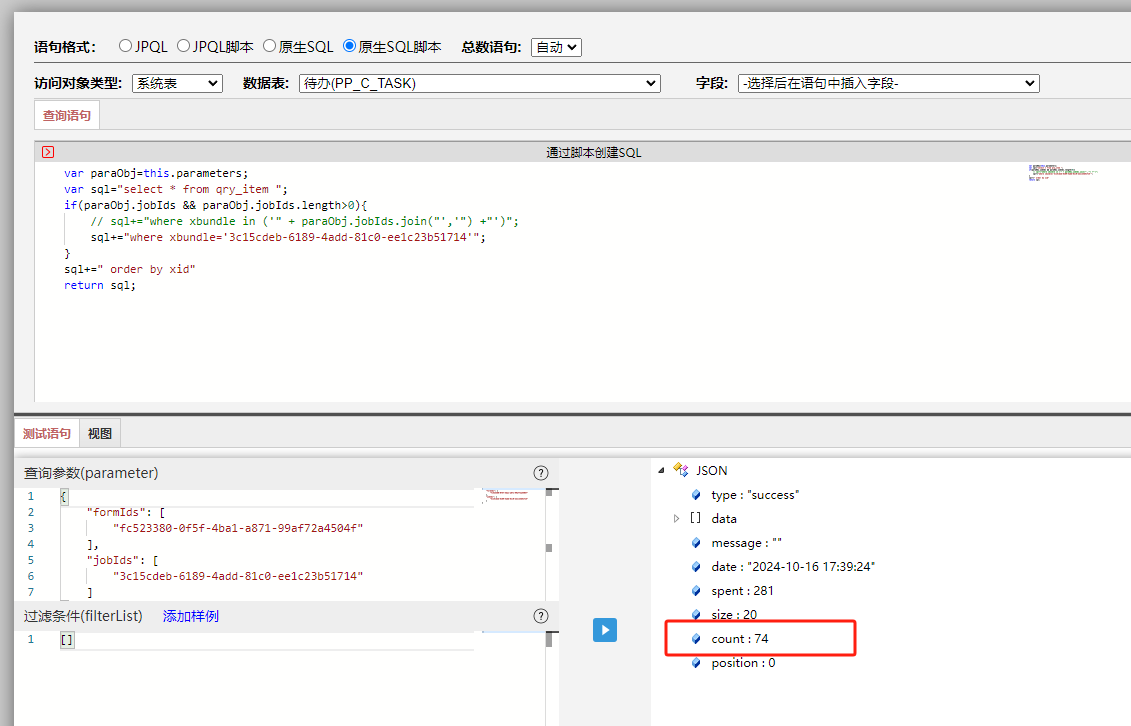Click the filterList editor vertical scrollbar
The height and width of the screenshot is (726, 1131).
(x=549, y=639)
